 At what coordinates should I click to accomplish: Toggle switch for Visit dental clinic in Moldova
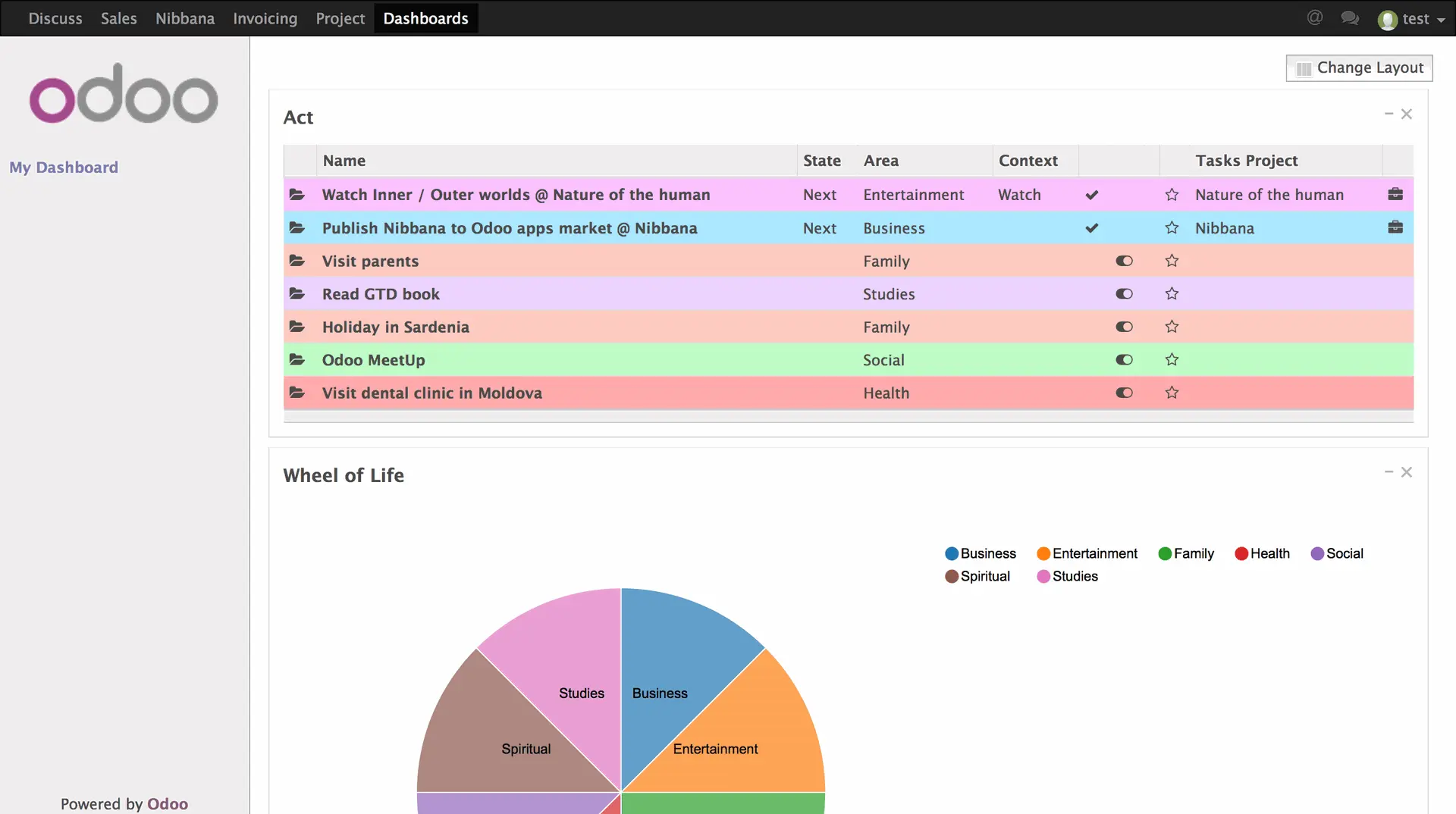click(1124, 393)
